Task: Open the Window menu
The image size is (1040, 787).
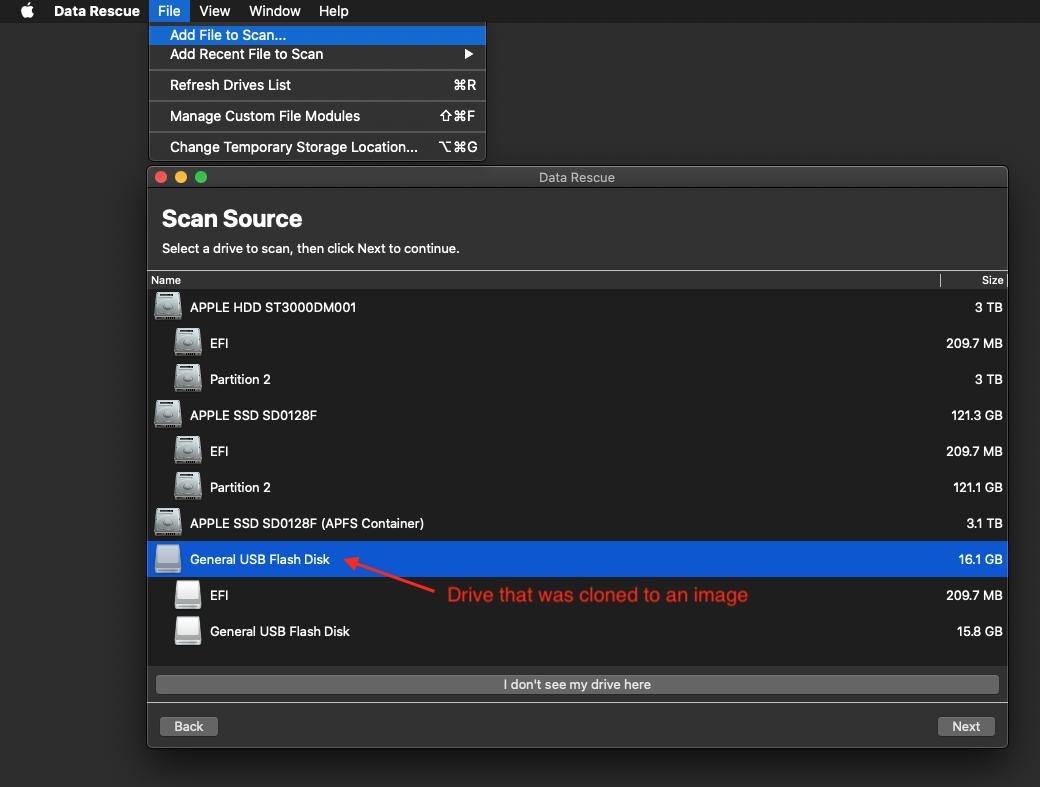Action: click(x=274, y=11)
